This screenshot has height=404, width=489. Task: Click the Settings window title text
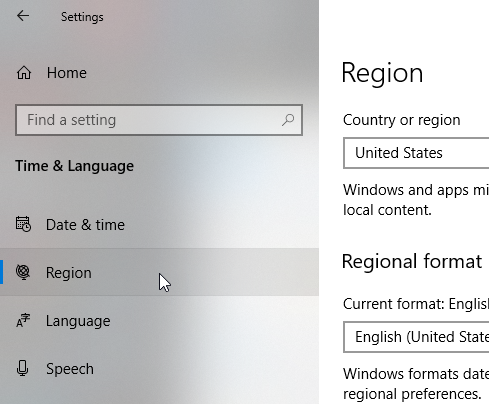coord(82,17)
